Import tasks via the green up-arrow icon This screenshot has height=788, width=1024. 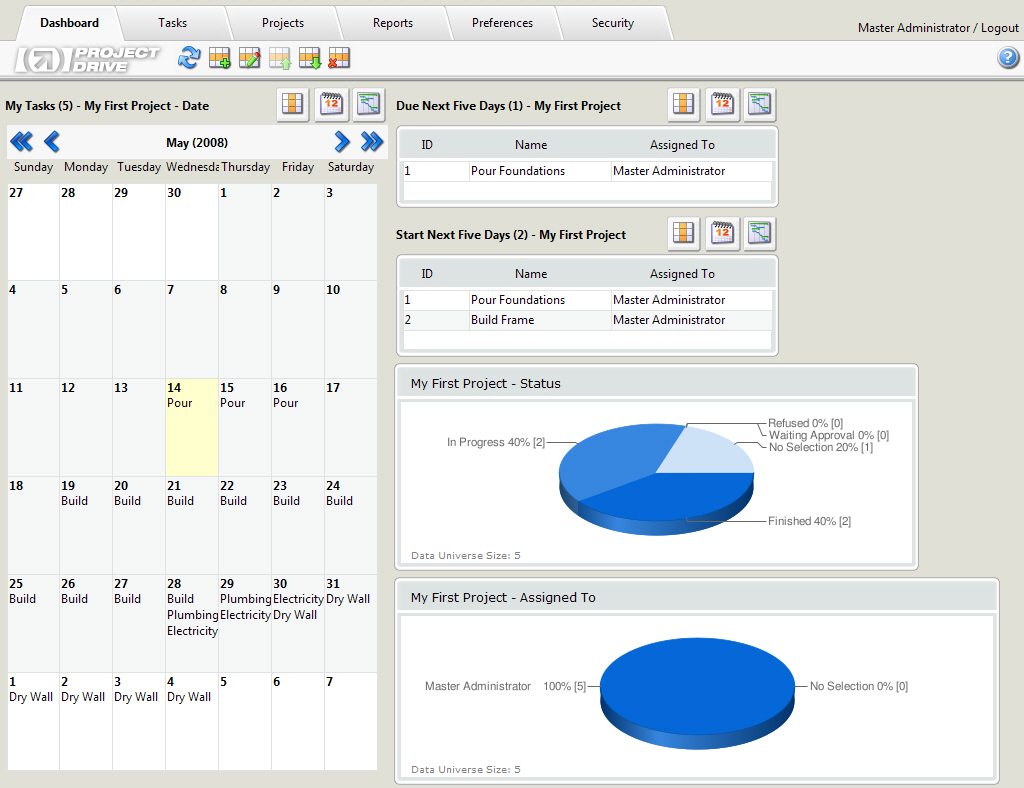coord(279,58)
